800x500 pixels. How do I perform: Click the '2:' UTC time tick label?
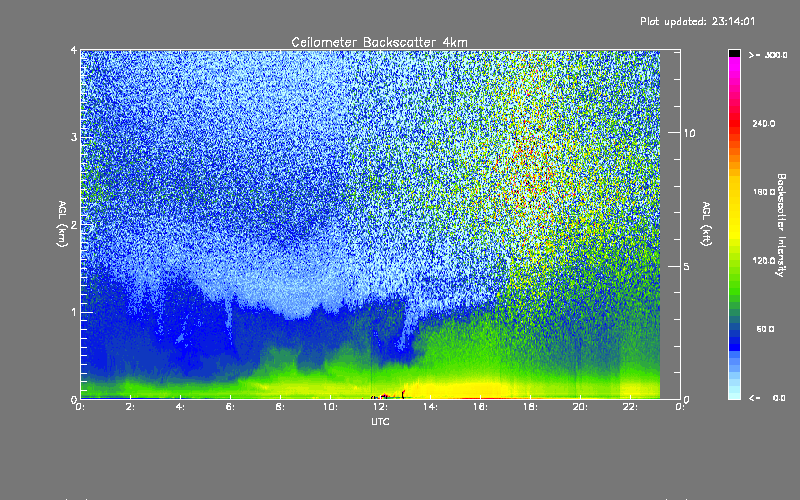pyautogui.click(x=130, y=407)
